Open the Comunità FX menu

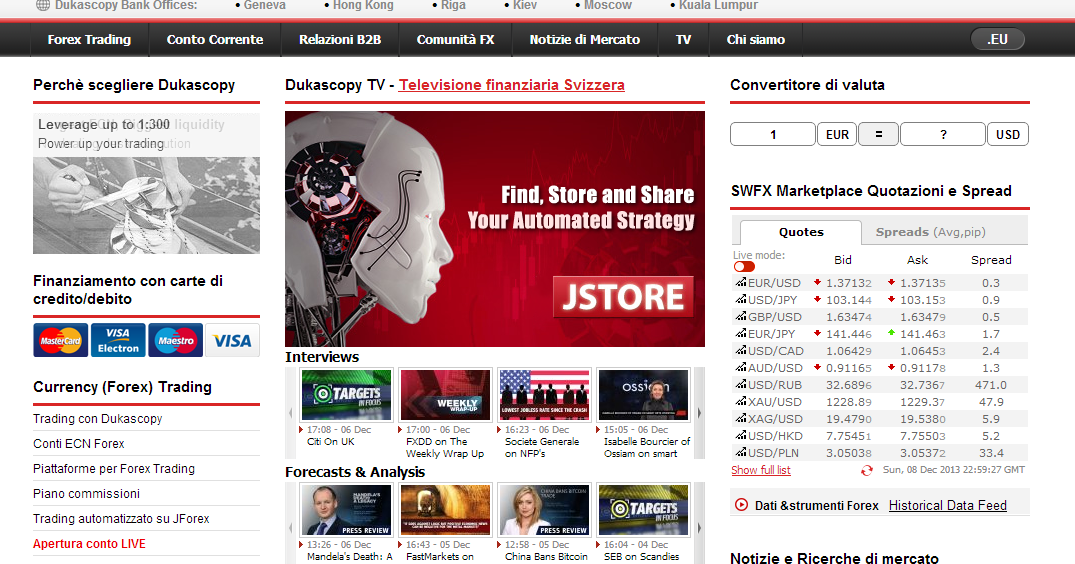pyautogui.click(x=455, y=40)
